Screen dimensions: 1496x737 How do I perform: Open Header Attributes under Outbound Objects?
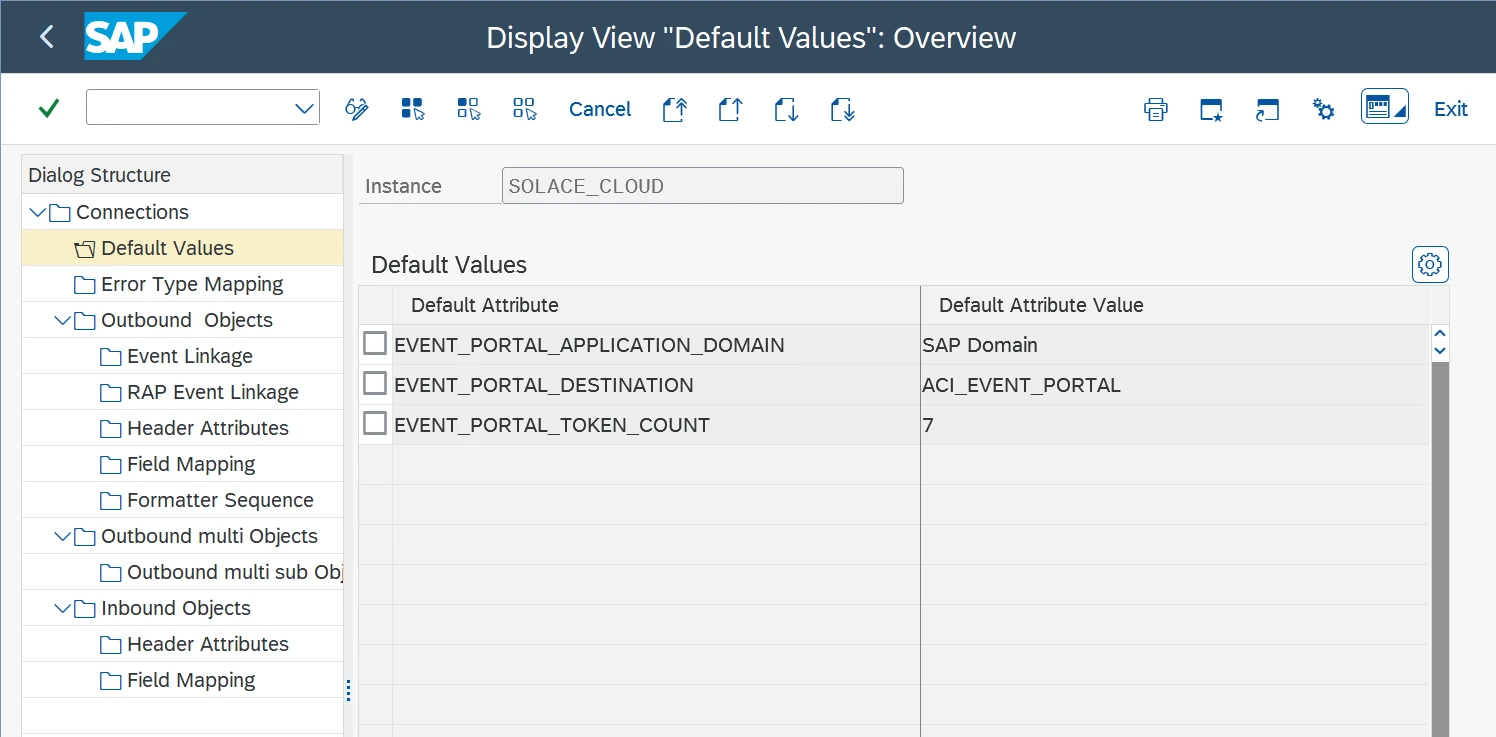pyautogui.click(x=208, y=428)
